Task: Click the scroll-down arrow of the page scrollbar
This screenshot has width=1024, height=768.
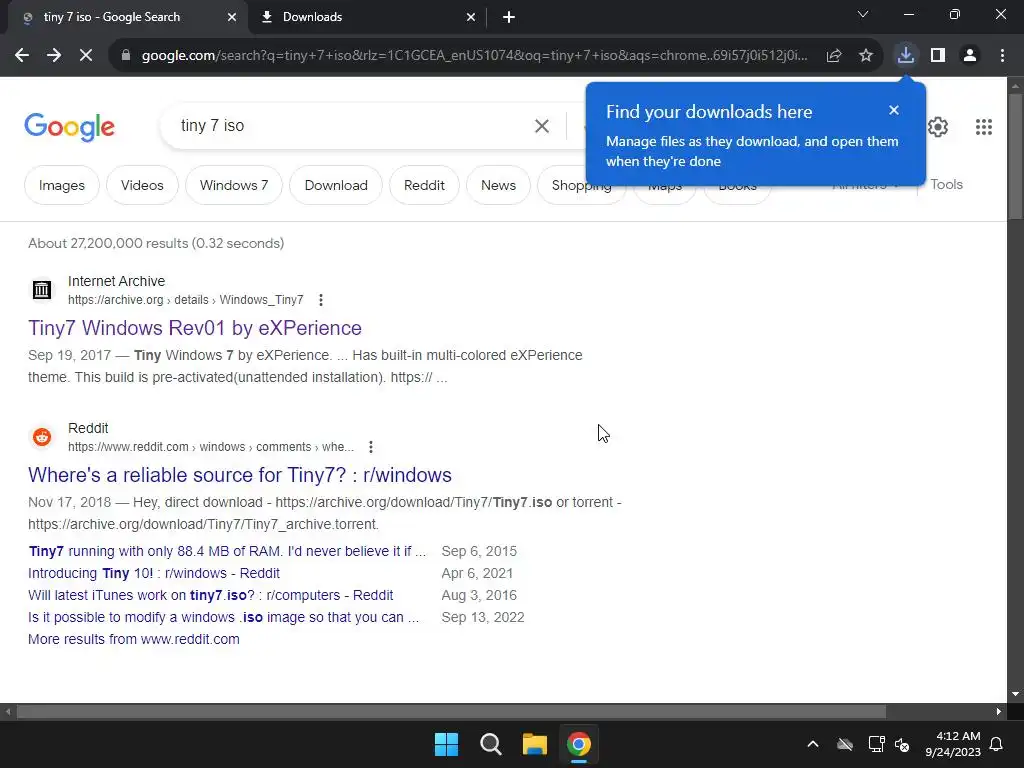Action: 1016,694
